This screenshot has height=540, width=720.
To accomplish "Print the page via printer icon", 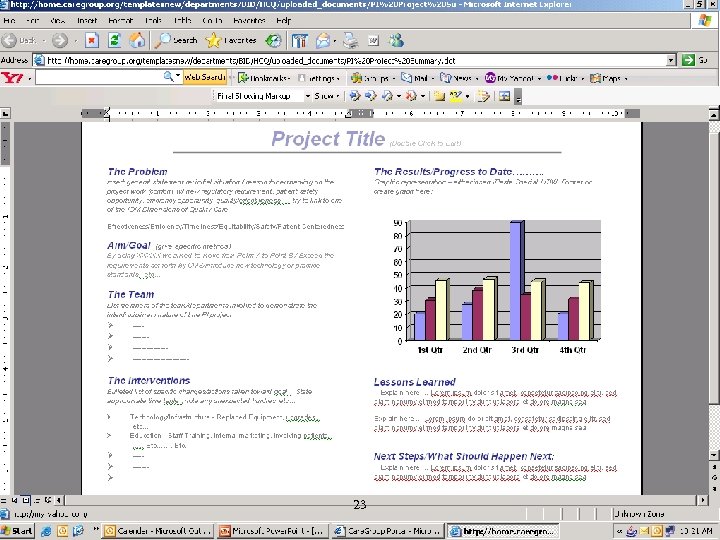I will tap(350, 41).
